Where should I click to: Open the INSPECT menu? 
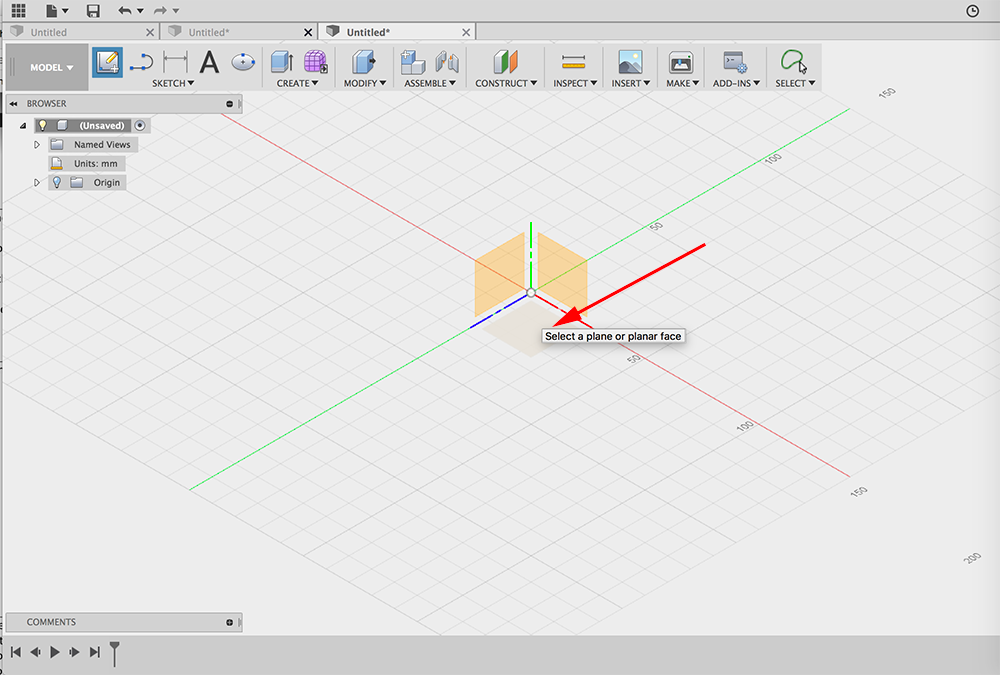(x=575, y=83)
